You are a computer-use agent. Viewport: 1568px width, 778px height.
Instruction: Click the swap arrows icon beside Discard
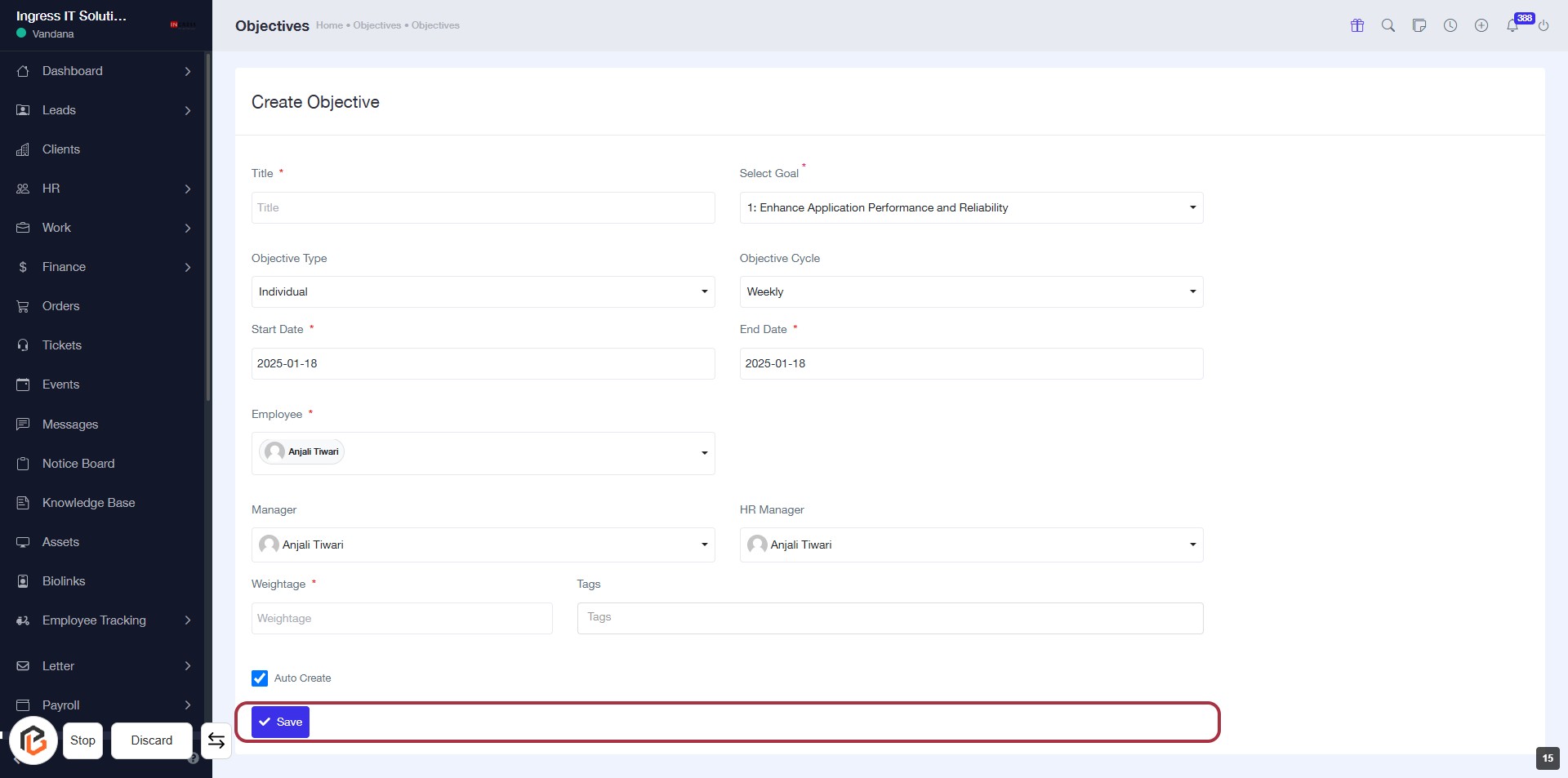pyautogui.click(x=216, y=740)
